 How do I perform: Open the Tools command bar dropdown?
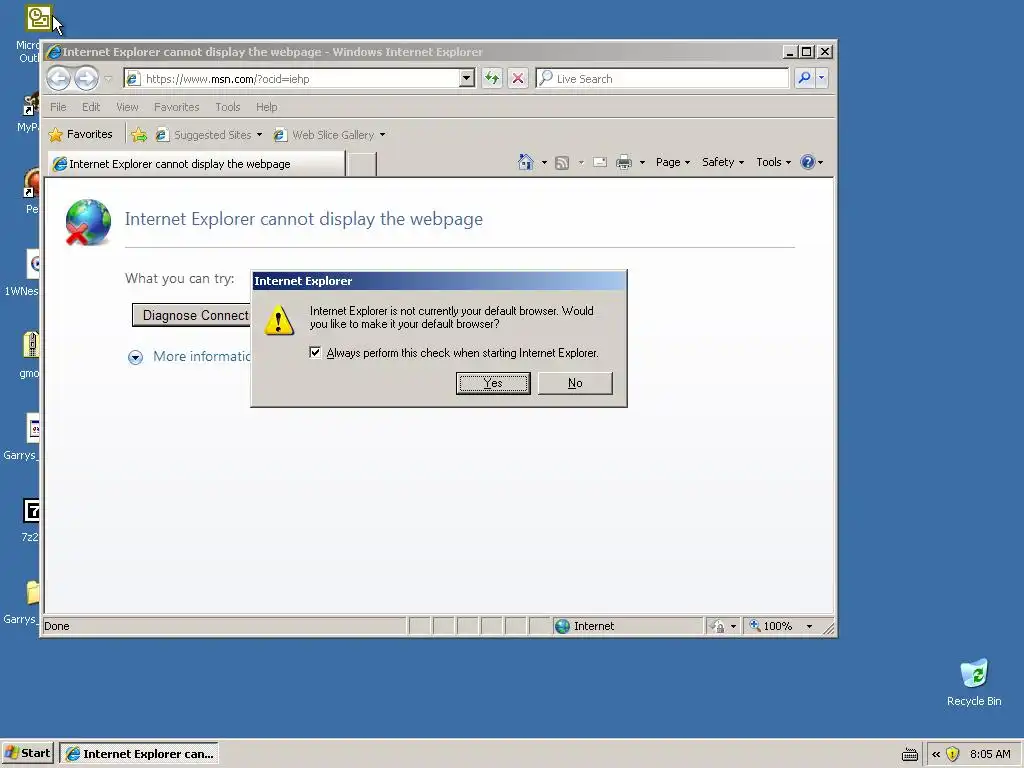pos(773,162)
